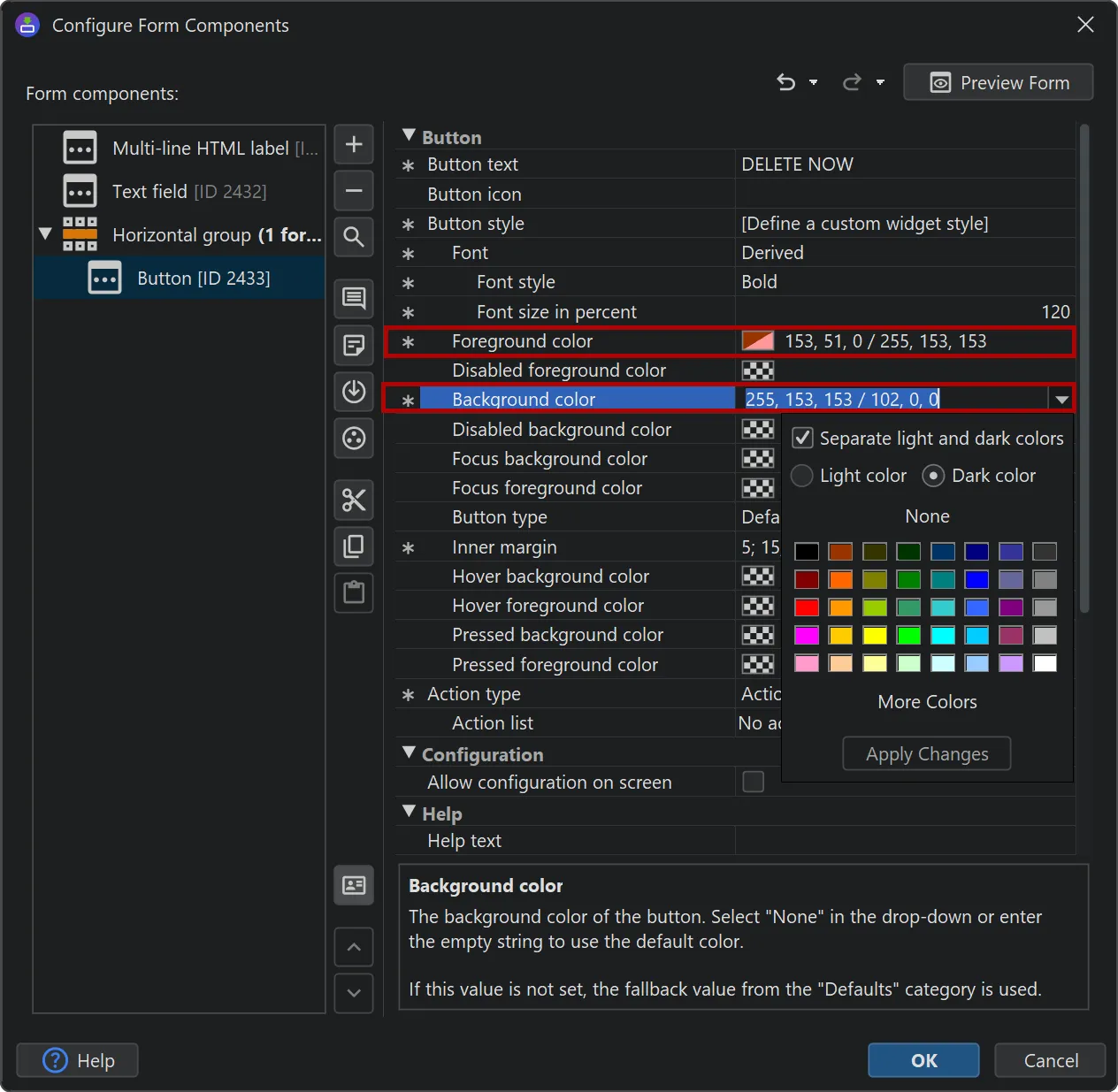Paste component from clipboard
1118x1092 pixels.
coord(353,592)
